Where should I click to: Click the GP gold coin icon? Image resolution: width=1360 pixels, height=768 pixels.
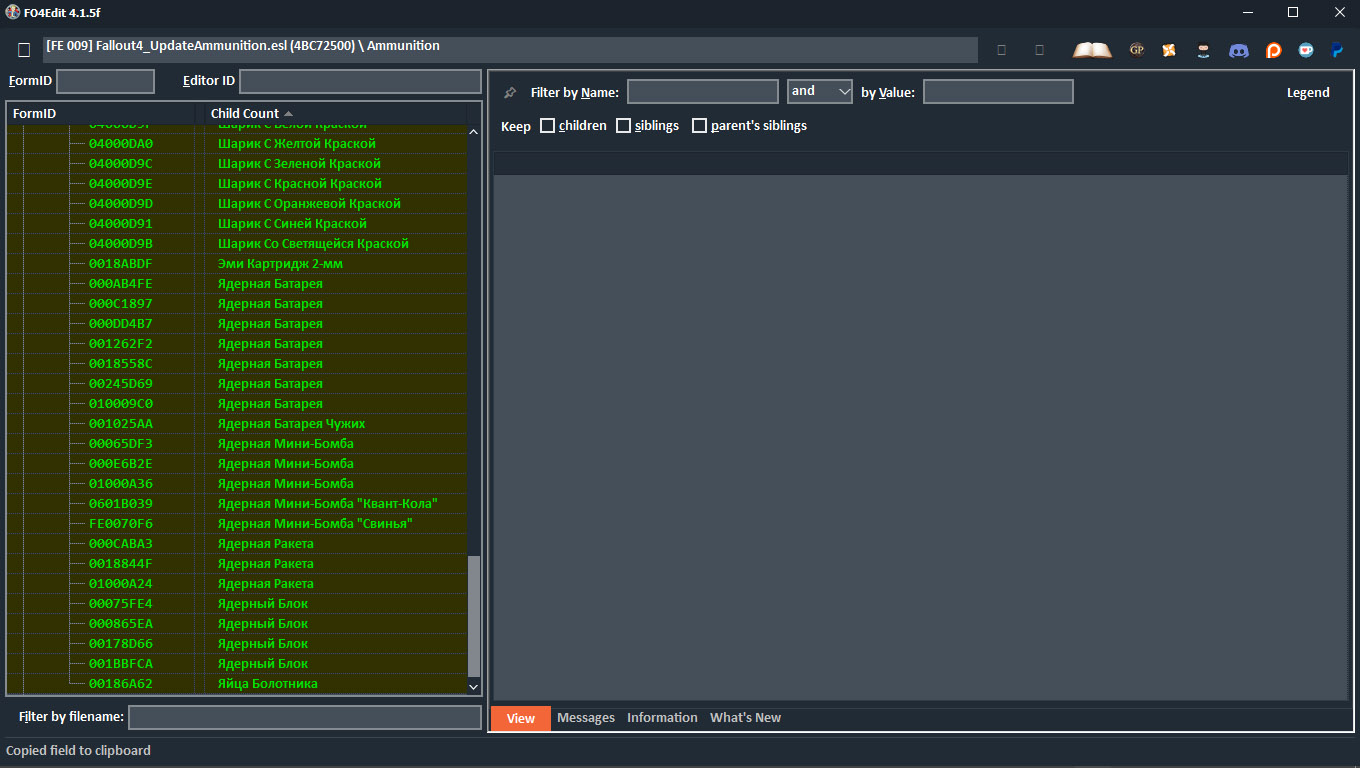pos(1137,50)
